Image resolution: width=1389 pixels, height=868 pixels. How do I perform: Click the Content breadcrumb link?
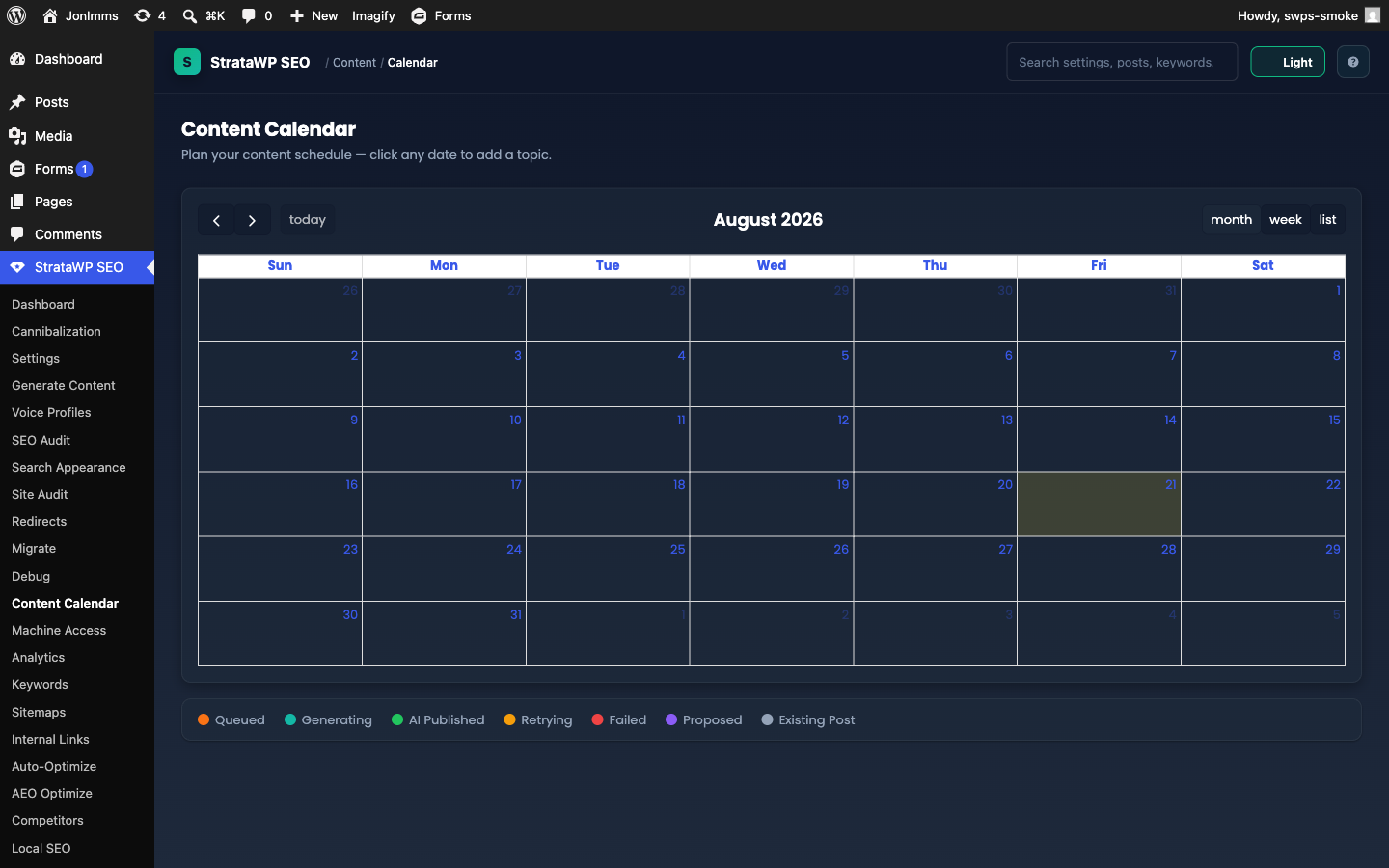click(354, 62)
